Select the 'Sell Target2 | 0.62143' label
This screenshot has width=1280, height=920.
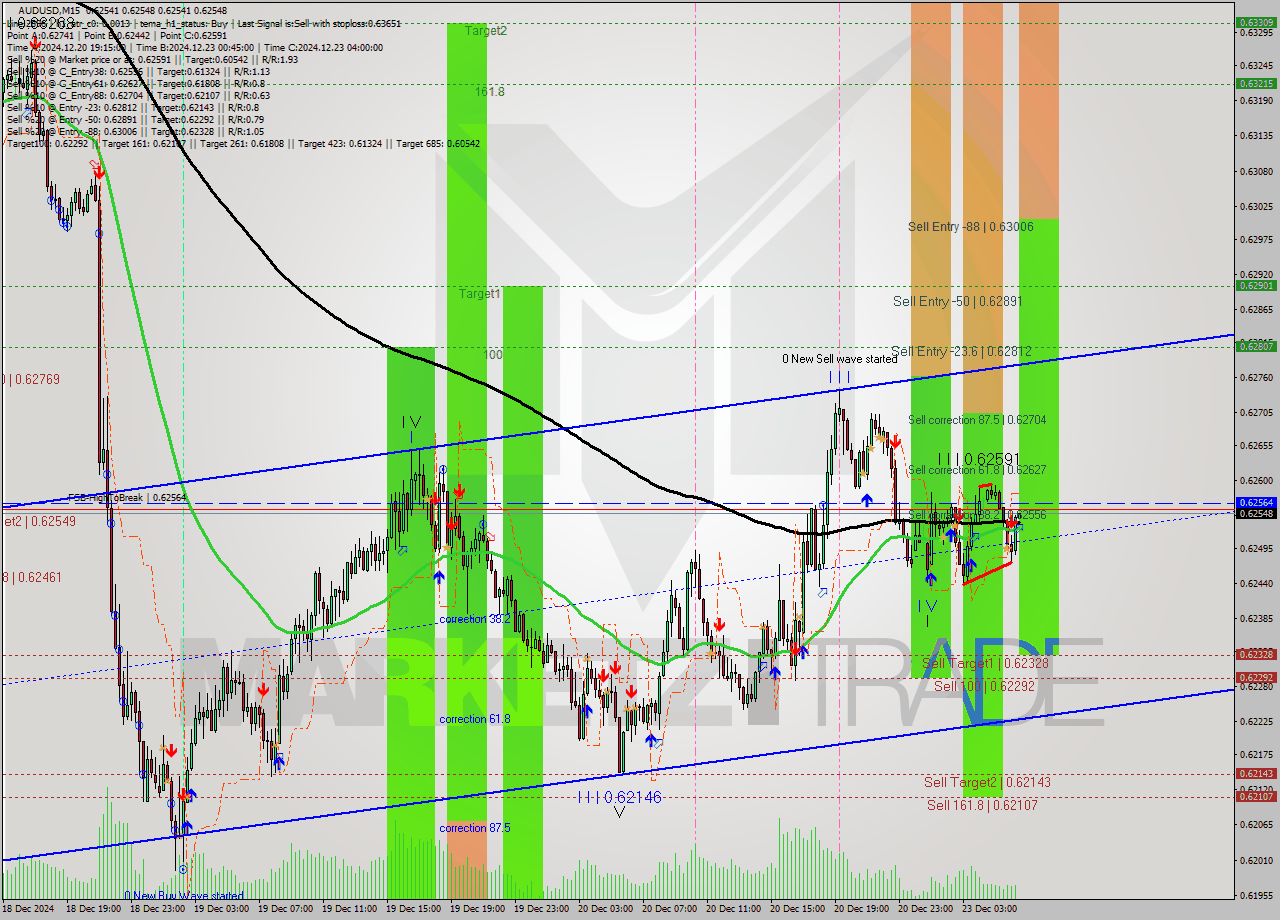987,782
